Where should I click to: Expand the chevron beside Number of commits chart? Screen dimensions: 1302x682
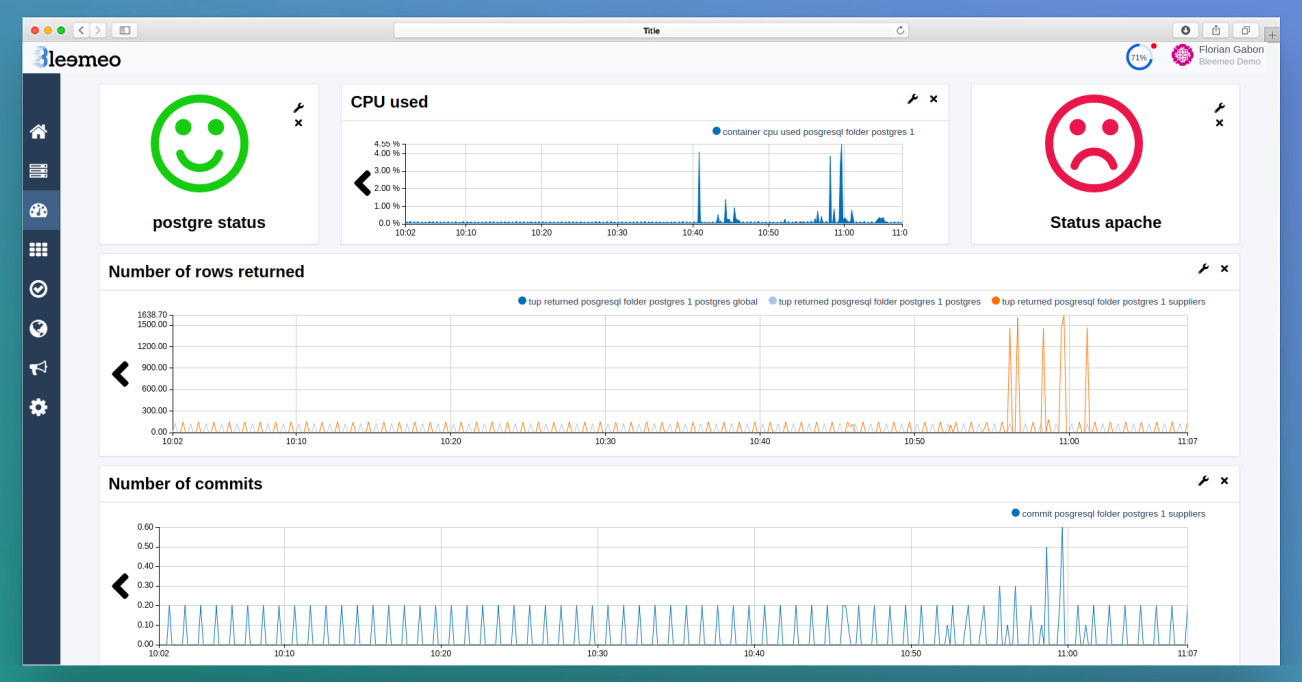(x=121, y=586)
